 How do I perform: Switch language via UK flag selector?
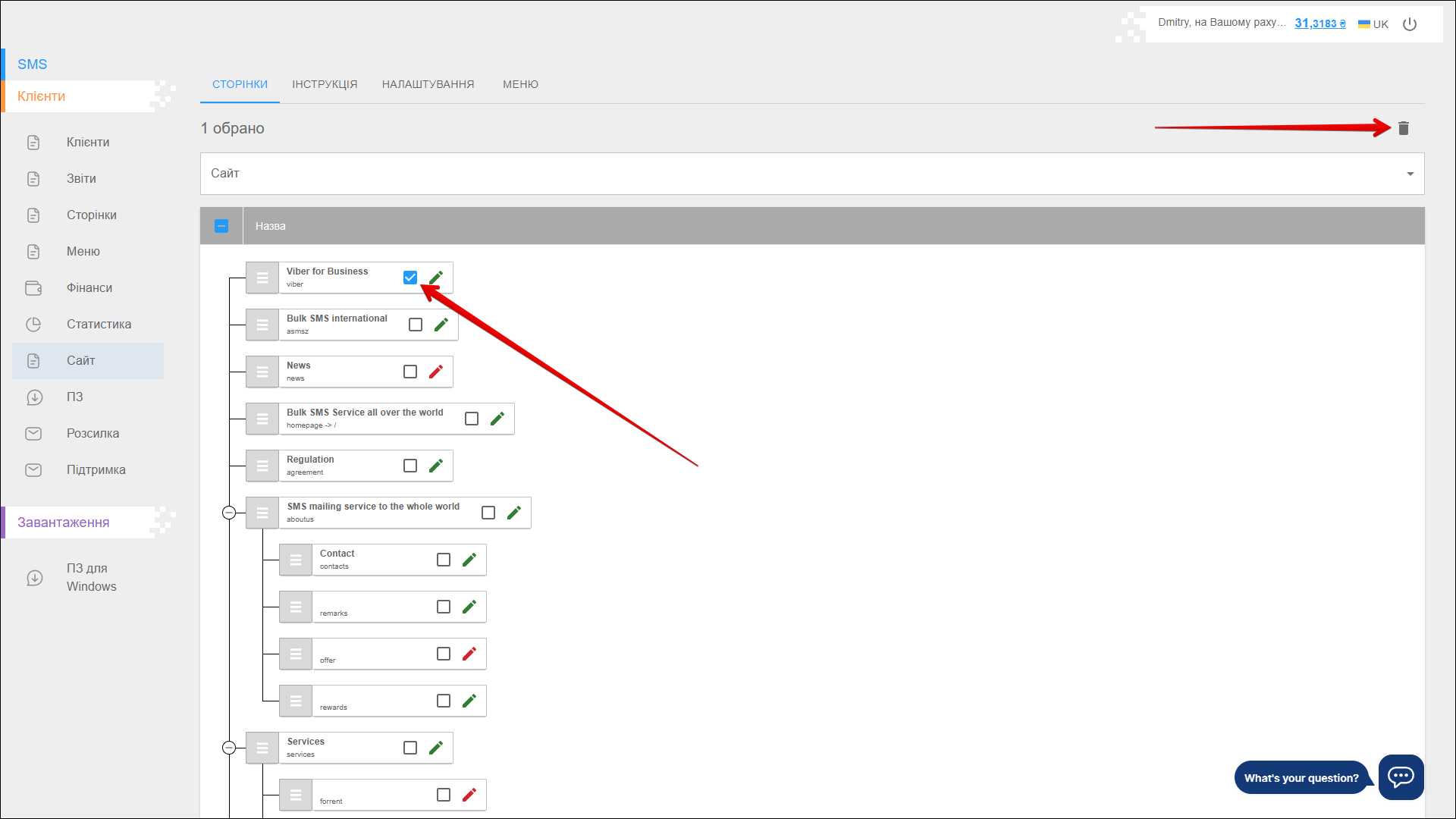click(x=1373, y=24)
